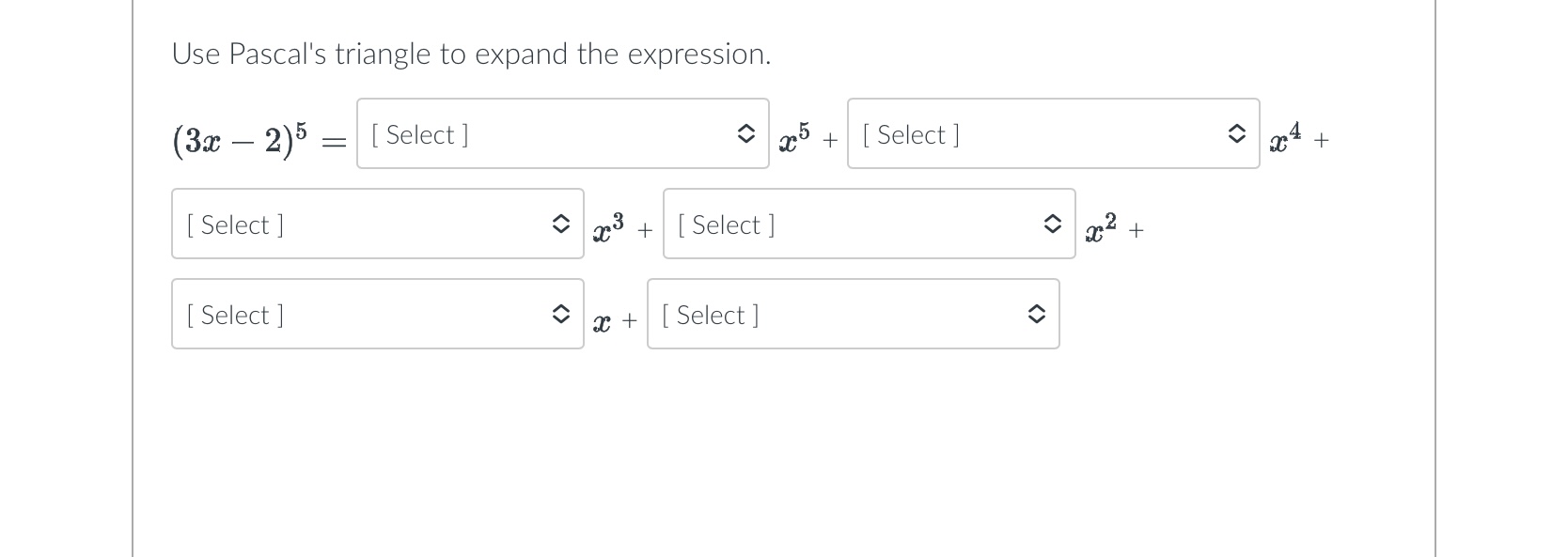This screenshot has width=1568, height=557.
Task: Open the x² coefficient Select dropdown
Action: pyautogui.click(x=870, y=224)
